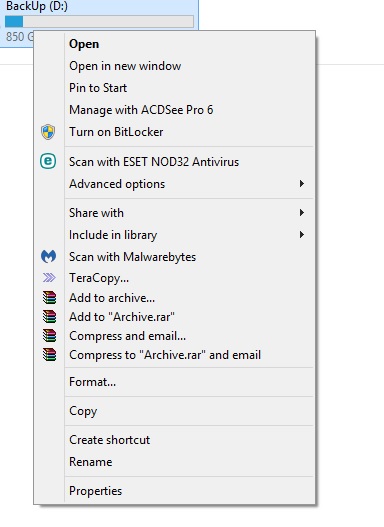Screen dimensions: 384x527
Task: Expand the Share with submenu arrow
Action: click(302, 212)
